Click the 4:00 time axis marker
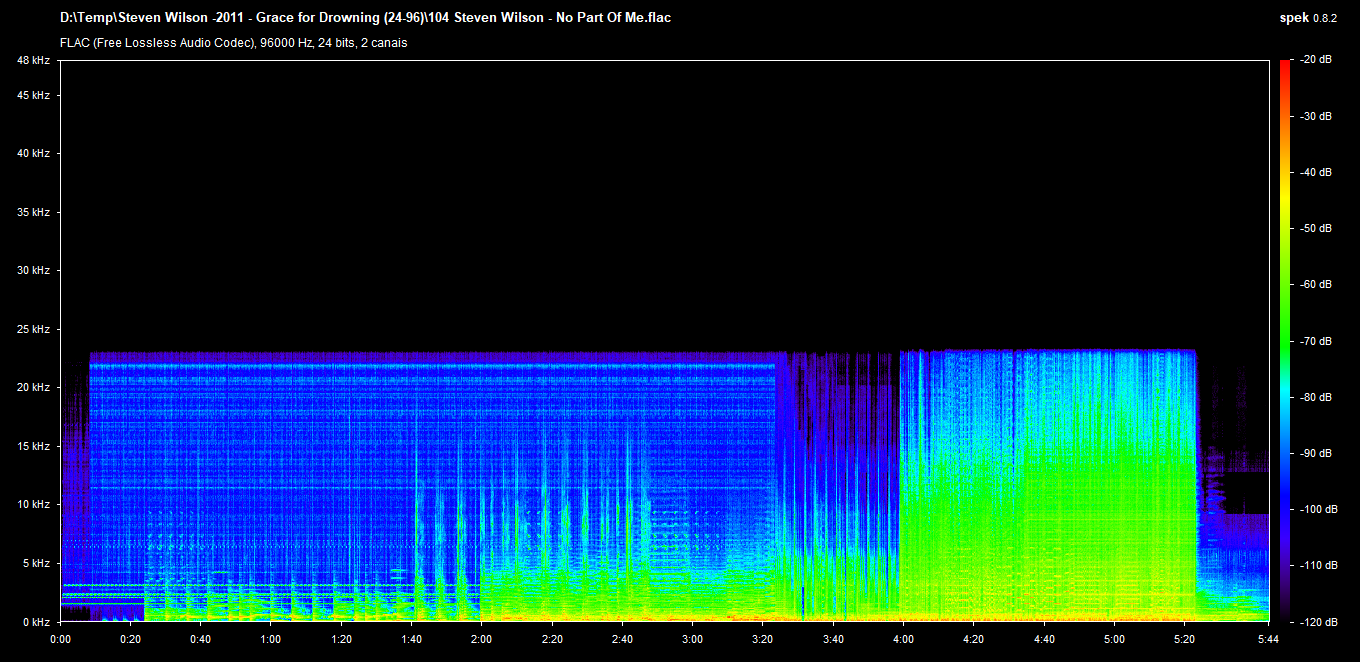The image size is (1360, 662). [x=903, y=639]
